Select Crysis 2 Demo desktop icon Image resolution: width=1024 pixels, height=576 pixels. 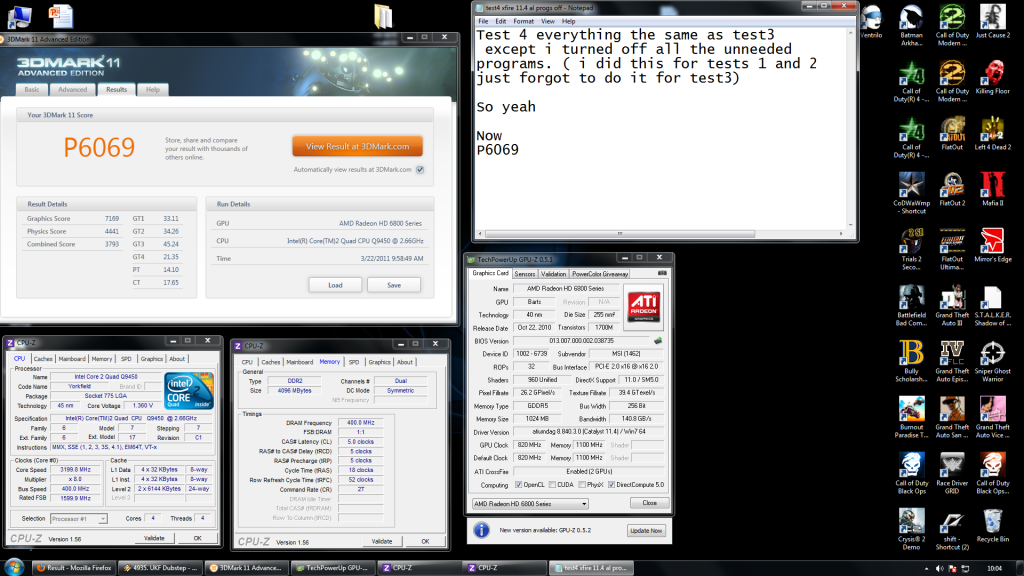pos(911,530)
